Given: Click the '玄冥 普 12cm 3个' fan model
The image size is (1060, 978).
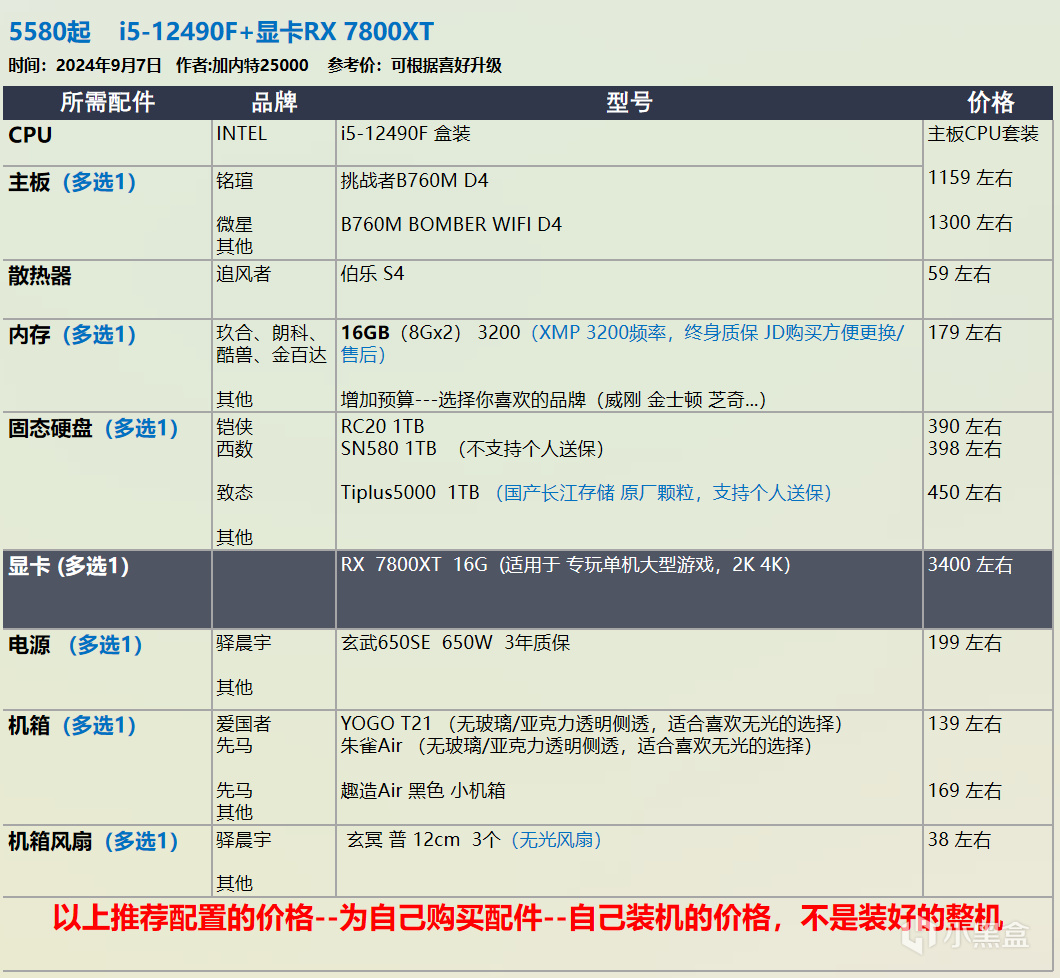Looking at the screenshot, I should point(424,840).
